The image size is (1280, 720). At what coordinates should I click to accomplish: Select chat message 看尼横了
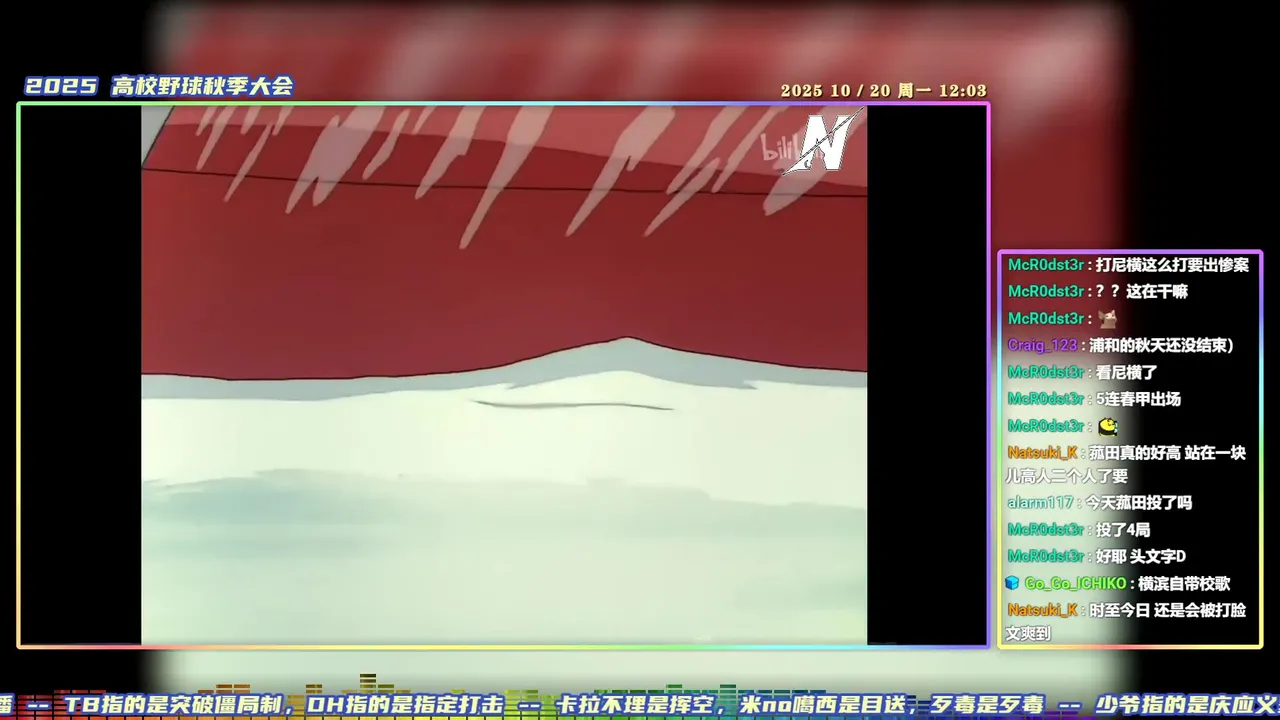[1126, 372]
